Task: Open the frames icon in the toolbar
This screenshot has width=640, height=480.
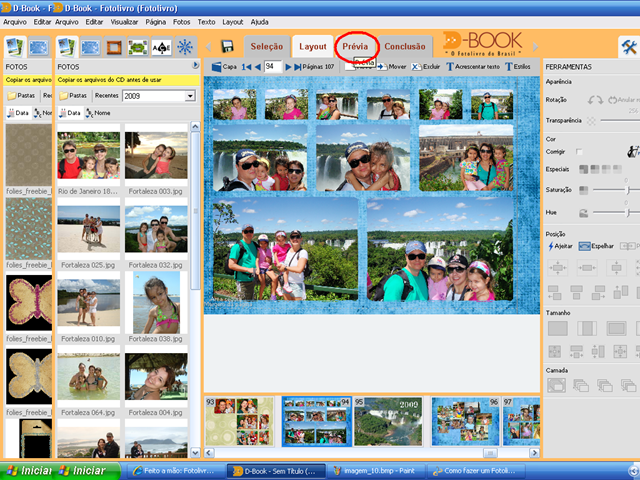Action: tap(114, 47)
